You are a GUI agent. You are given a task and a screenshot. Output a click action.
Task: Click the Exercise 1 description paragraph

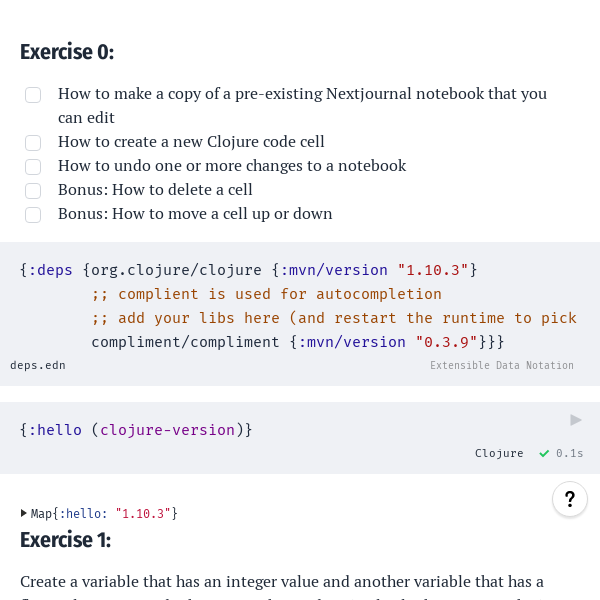click(282, 582)
